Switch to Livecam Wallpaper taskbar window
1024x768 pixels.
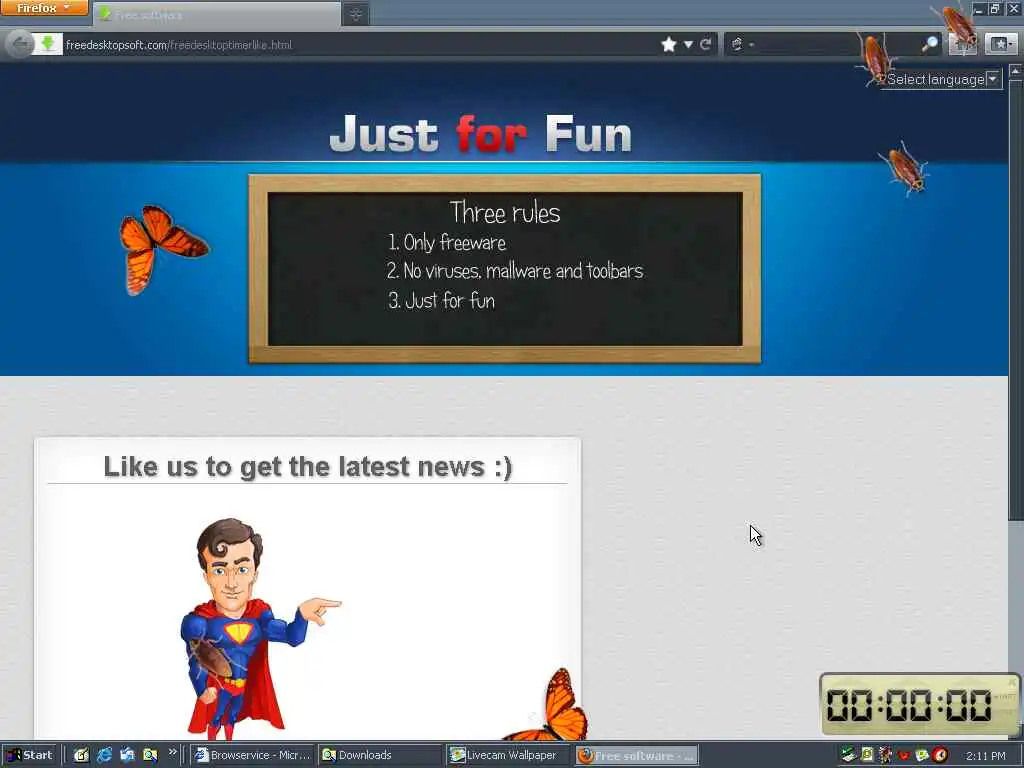pyautogui.click(x=507, y=755)
